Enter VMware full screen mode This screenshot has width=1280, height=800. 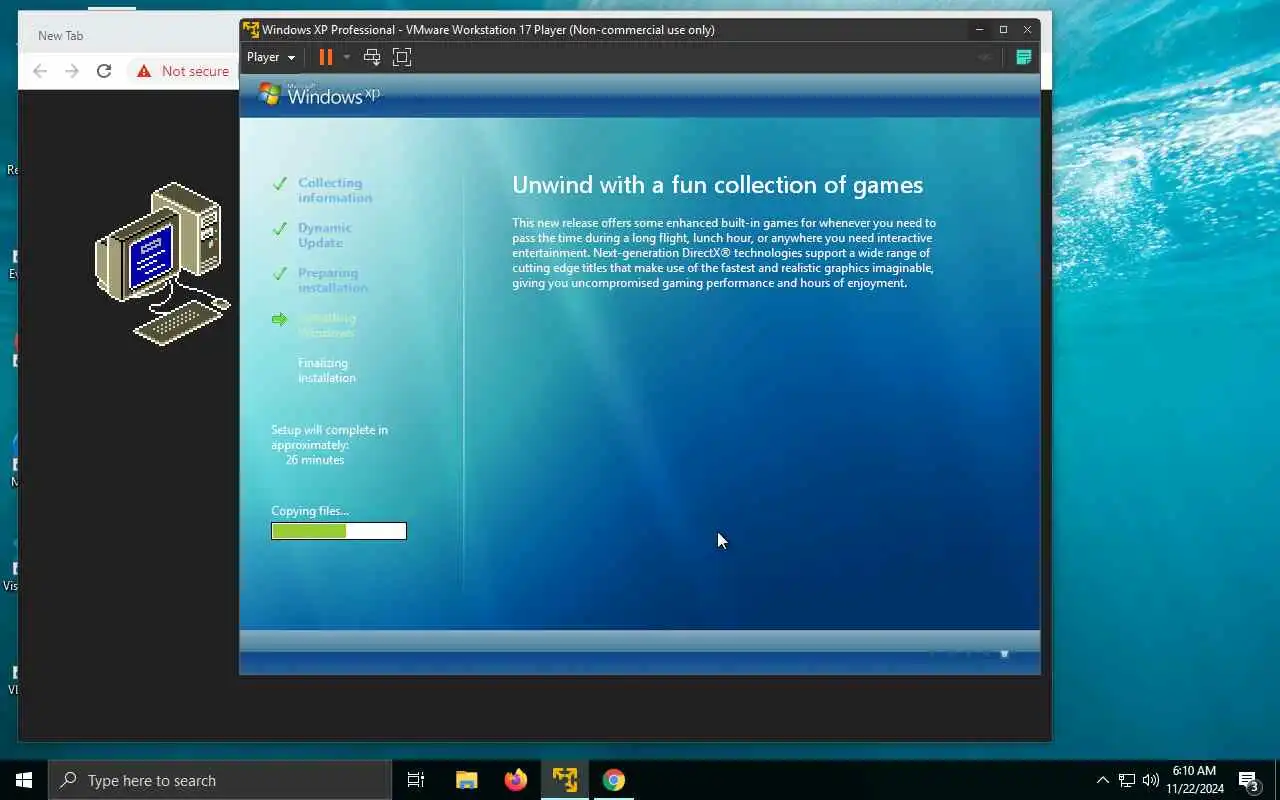tap(402, 57)
